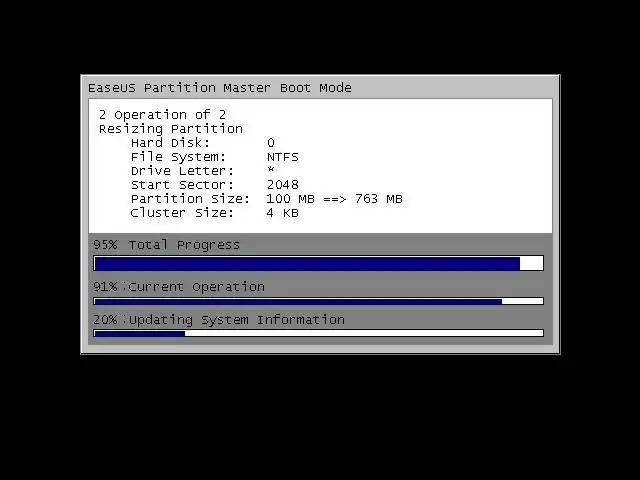Click the '20% Updating System Information' label
640x480 pixels.
pyautogui.click(x=219, y=320)
